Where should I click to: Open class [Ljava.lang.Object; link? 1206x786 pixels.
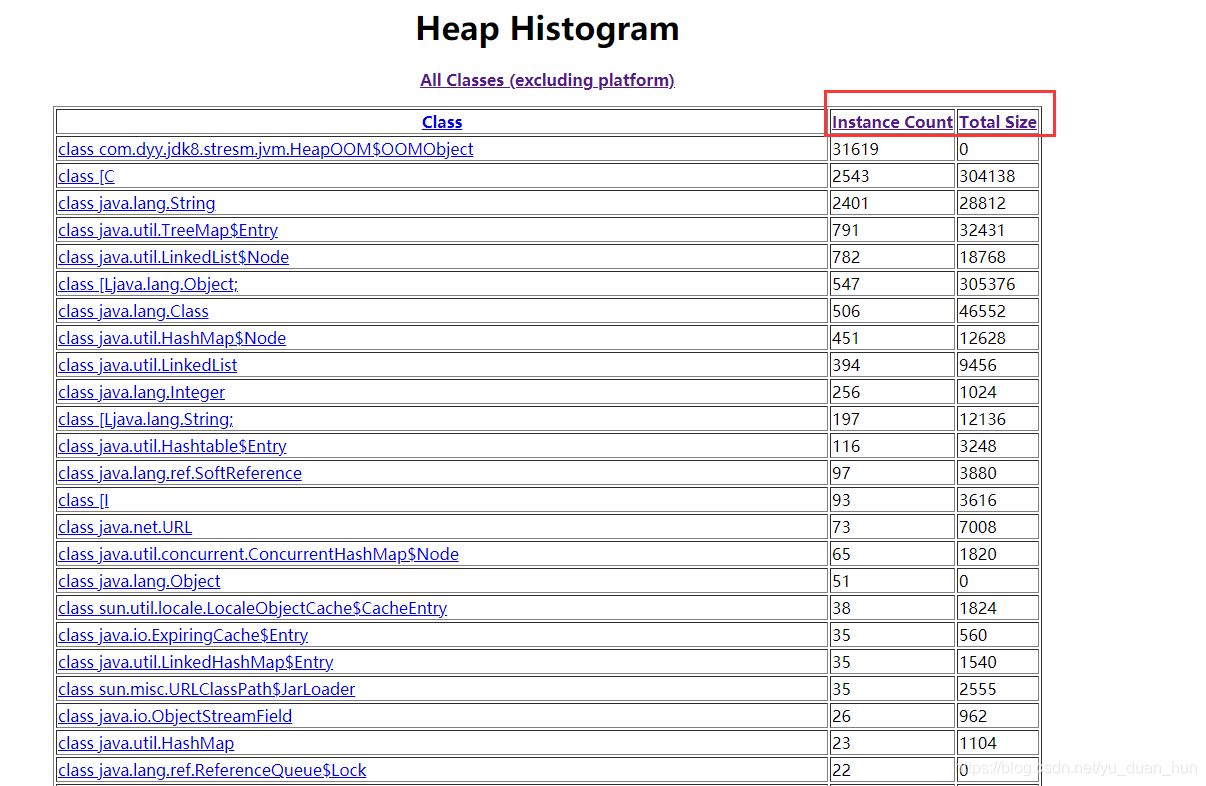click(148, 284)
